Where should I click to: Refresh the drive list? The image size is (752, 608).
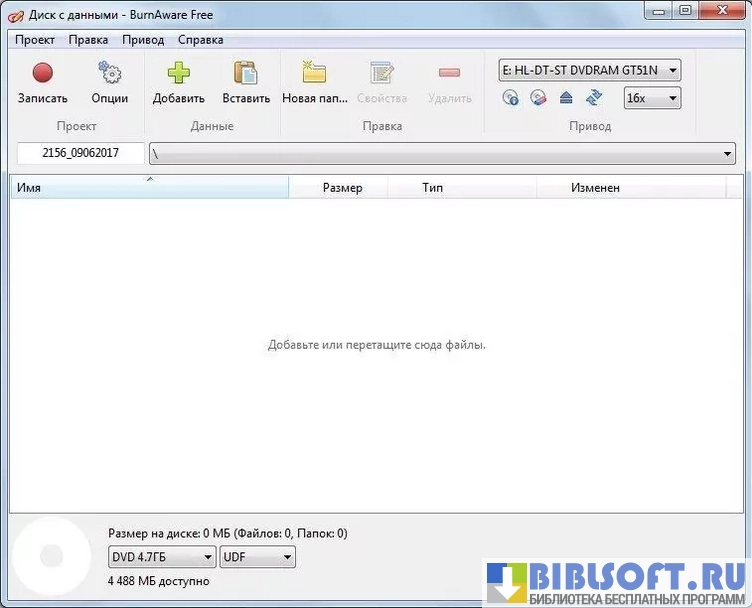594,98
